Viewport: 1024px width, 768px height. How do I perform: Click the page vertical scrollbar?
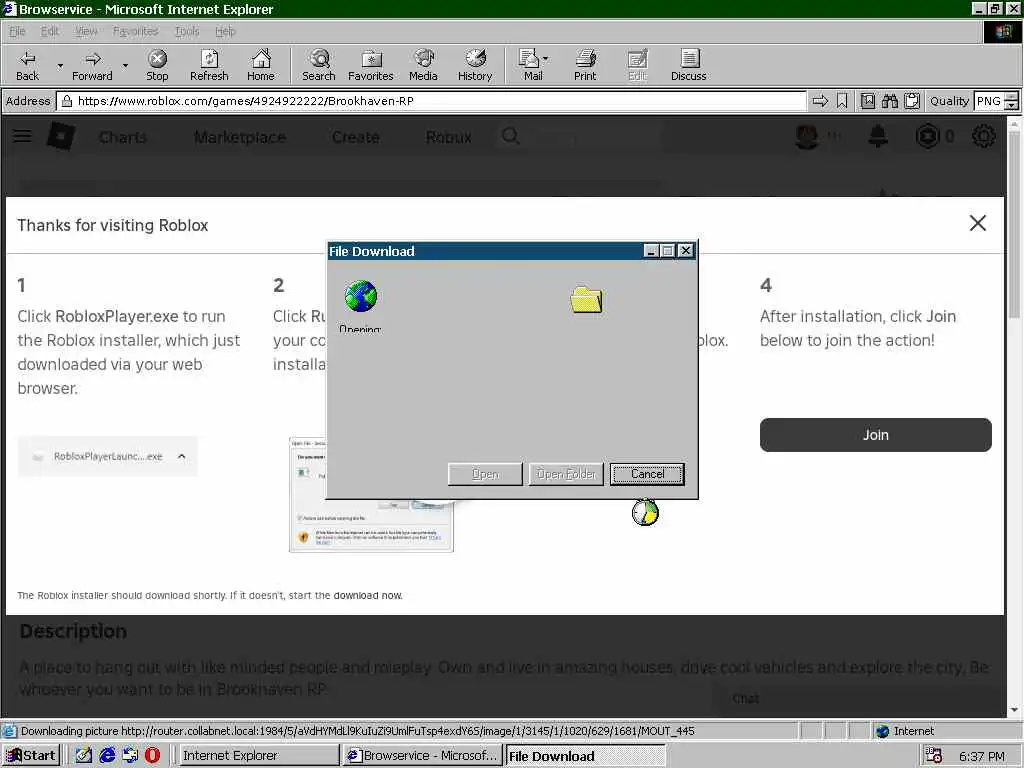click(1014, 418)
